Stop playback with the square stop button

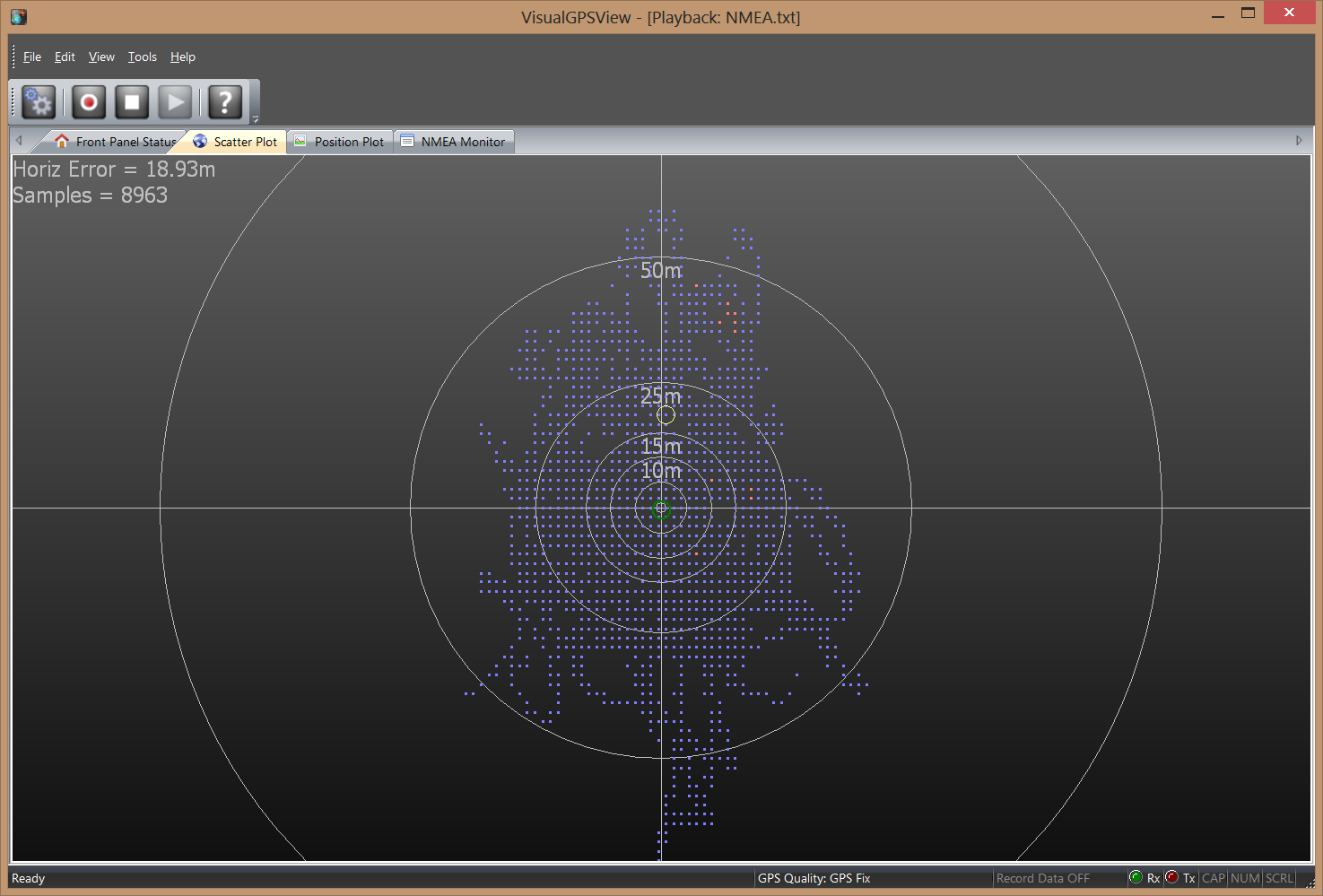tap(132, 102)
